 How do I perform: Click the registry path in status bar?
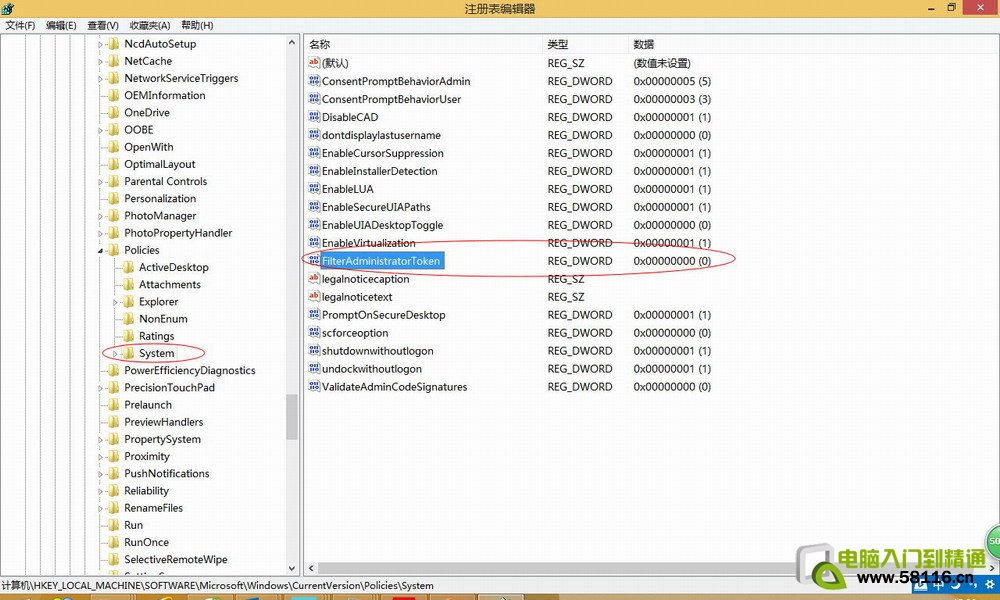[x=217, y=585]
